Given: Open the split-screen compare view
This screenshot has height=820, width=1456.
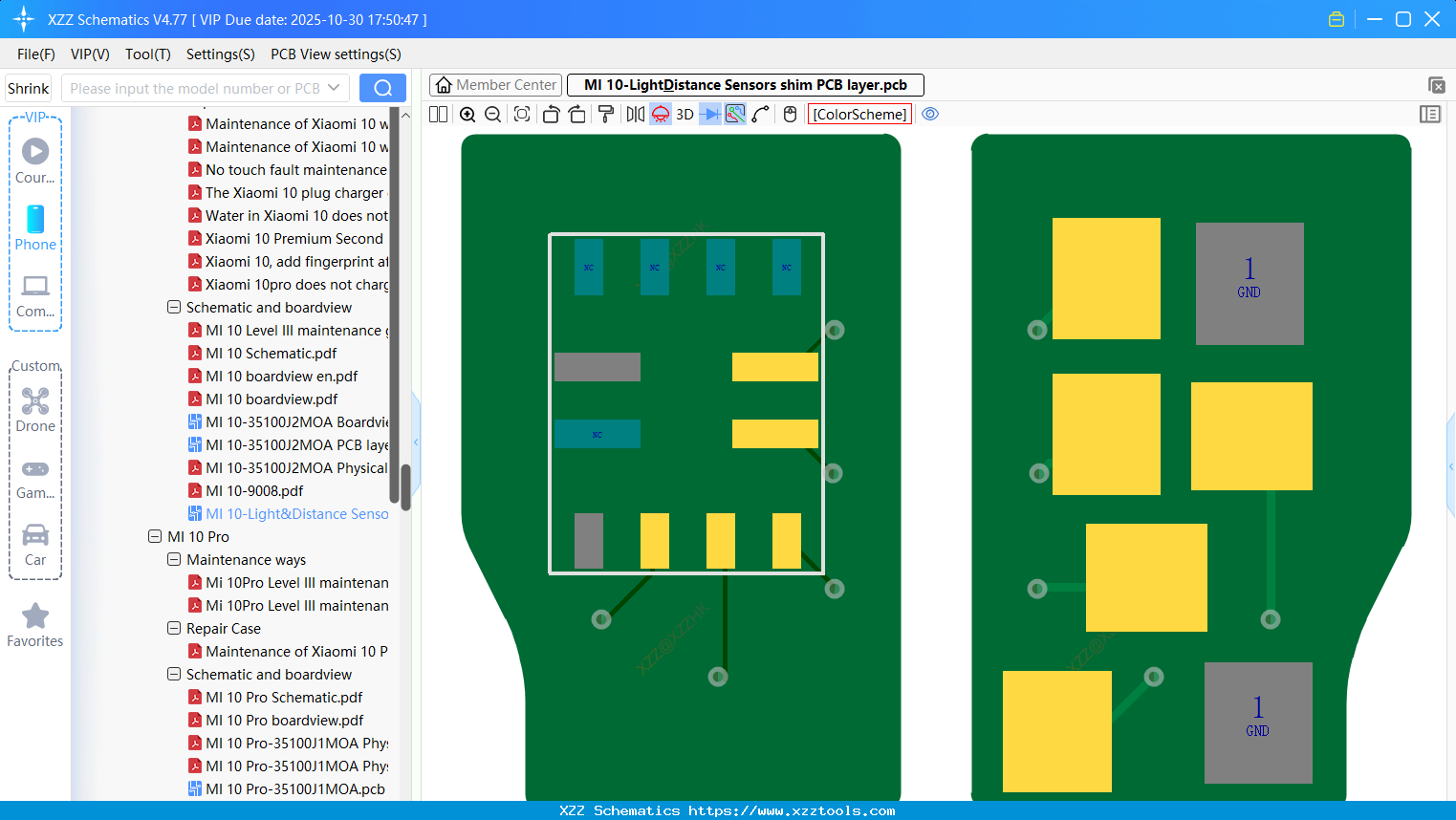Looking at the screenshot, I should [438, 114].
